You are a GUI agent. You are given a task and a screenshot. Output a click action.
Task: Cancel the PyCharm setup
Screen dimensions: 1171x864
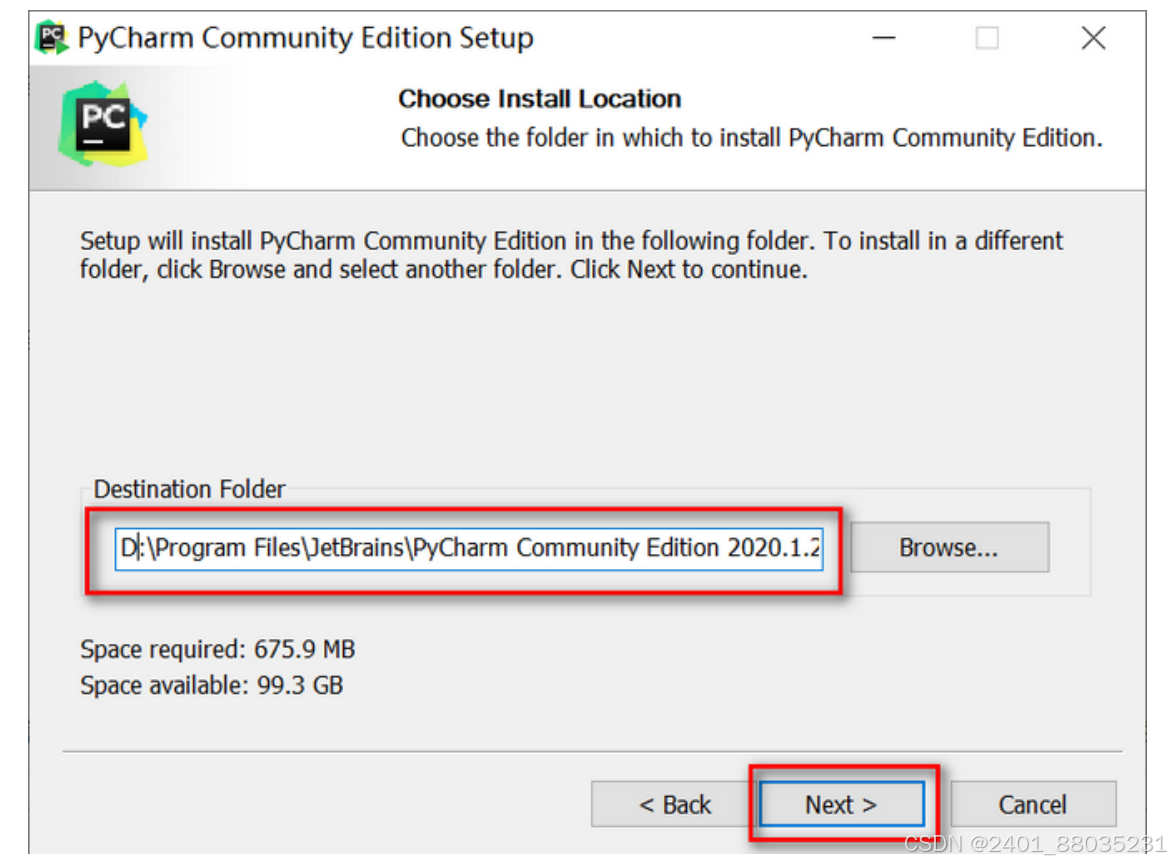1033,804
